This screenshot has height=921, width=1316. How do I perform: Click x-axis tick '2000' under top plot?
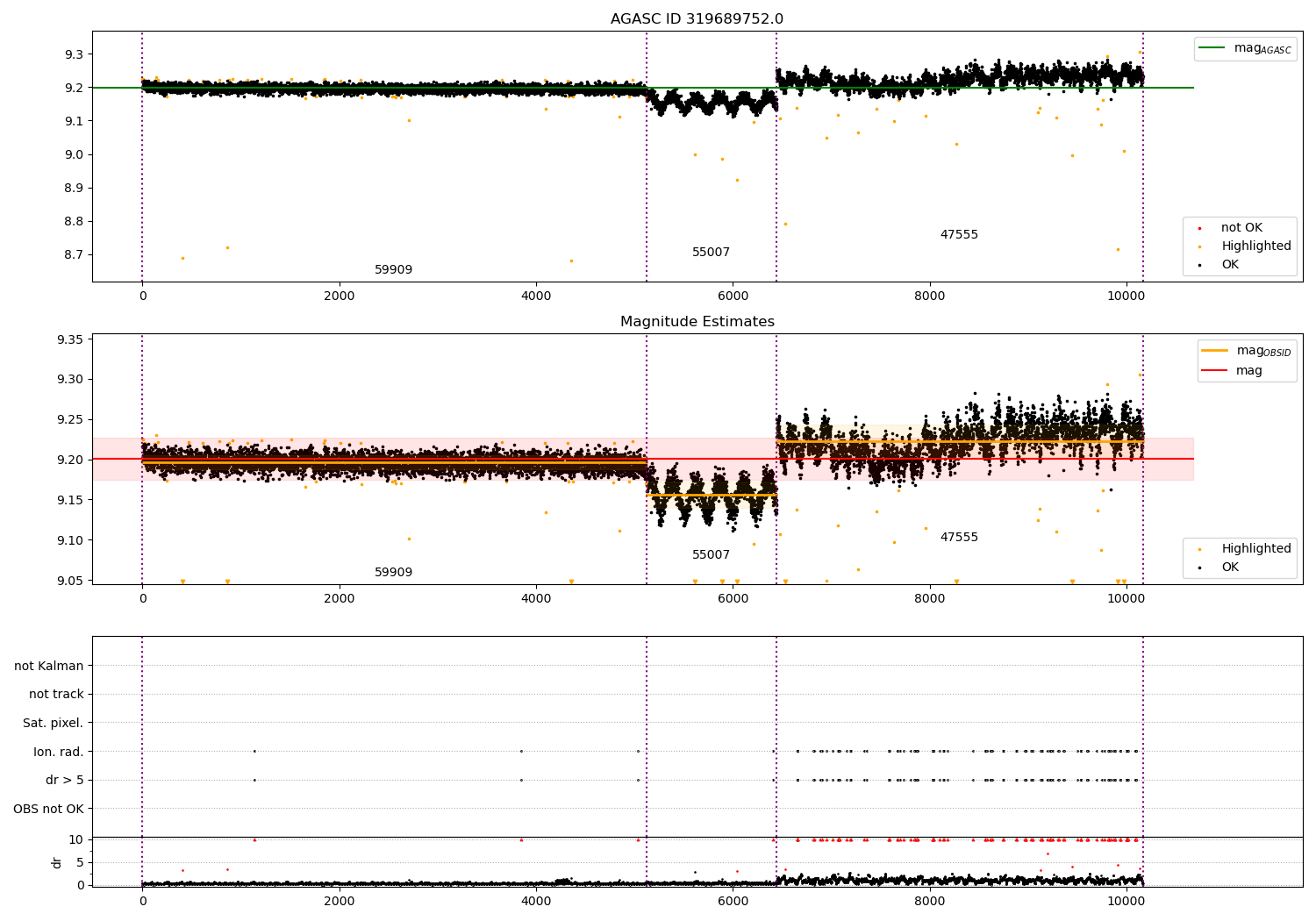340,296
